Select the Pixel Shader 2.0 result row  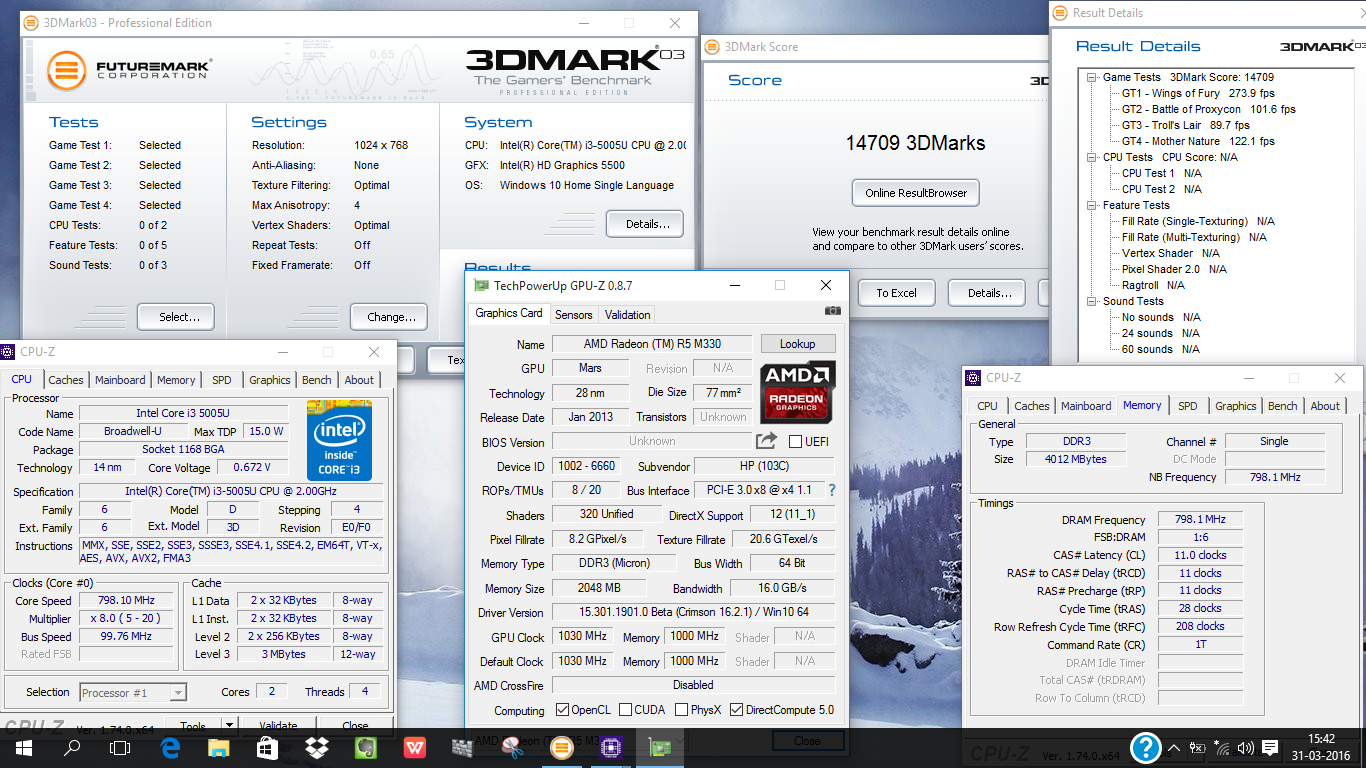[1174, 269]
